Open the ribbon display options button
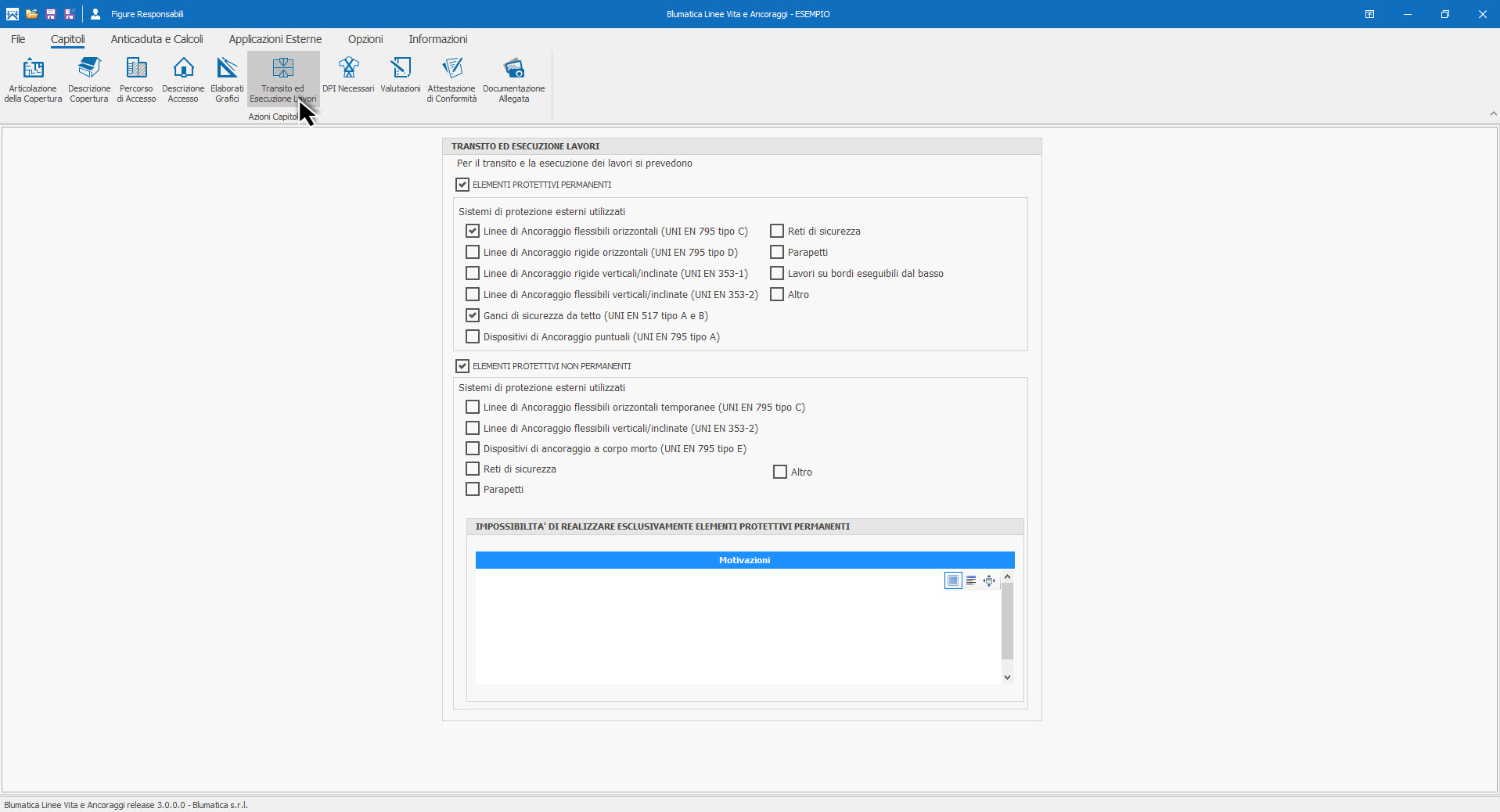1500x812 pixels. (1369, 14)
